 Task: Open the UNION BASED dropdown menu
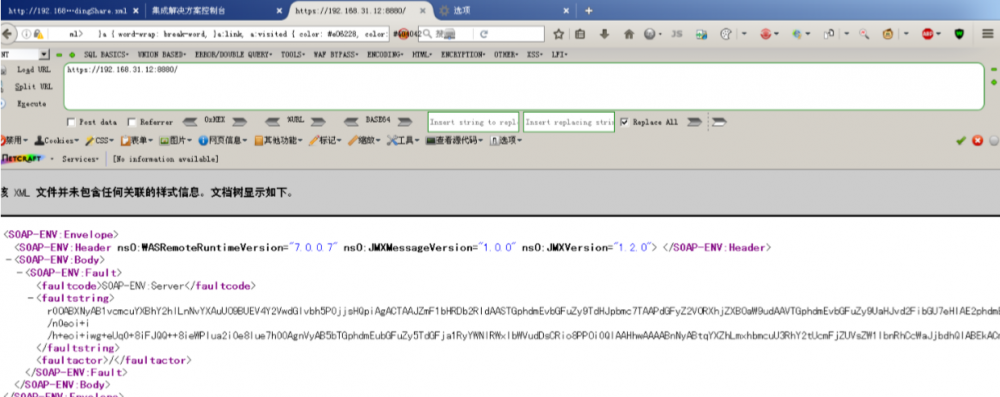click(x=161, y=55)
